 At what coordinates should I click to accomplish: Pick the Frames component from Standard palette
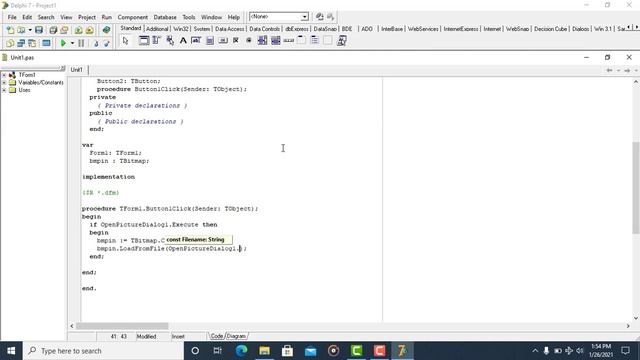pyautogui.click(x=144, y=40)
